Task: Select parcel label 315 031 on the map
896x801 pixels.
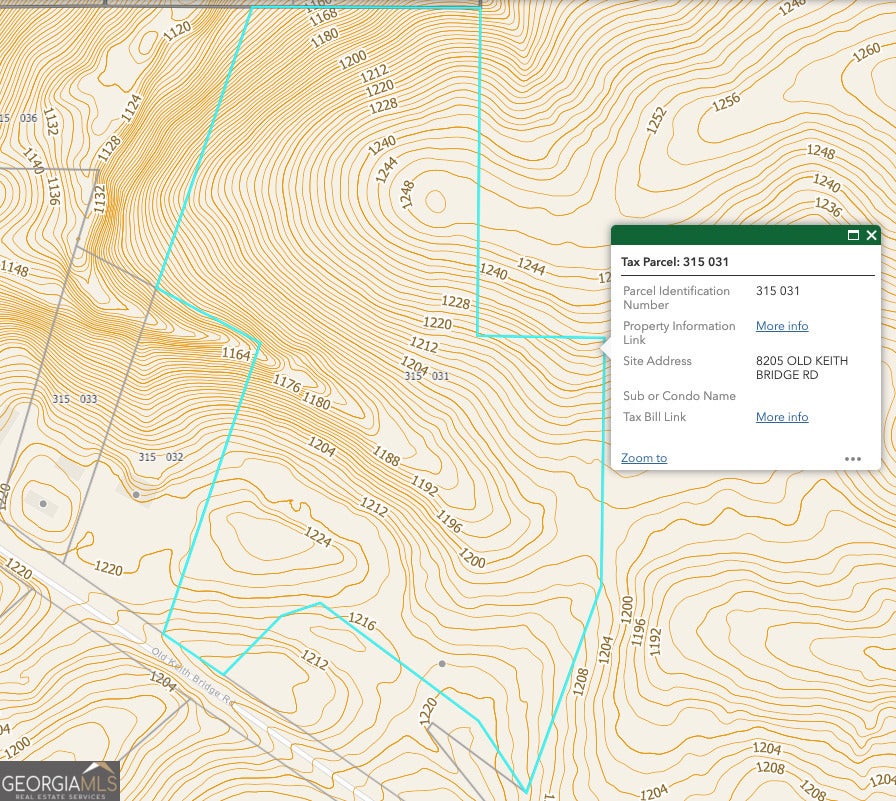Action: pyautogui.click(x=426, y=376)
